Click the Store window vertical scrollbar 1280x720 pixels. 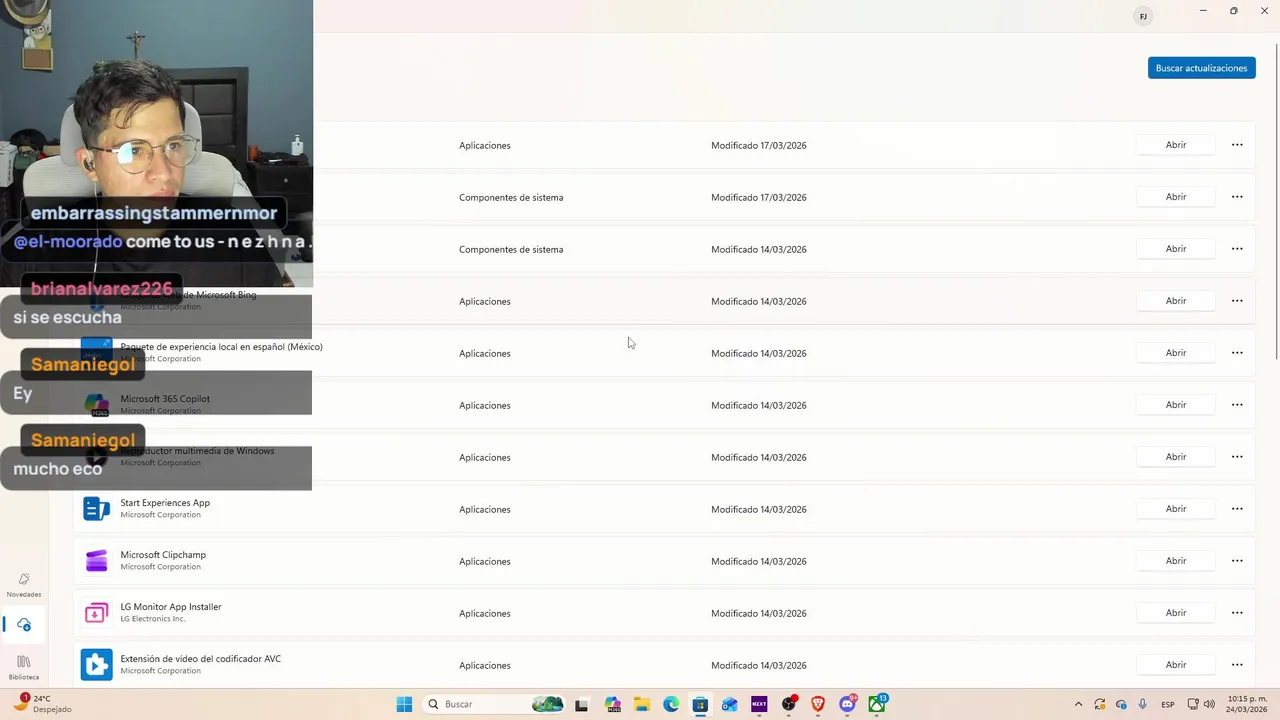click(x=1275, y=200)
